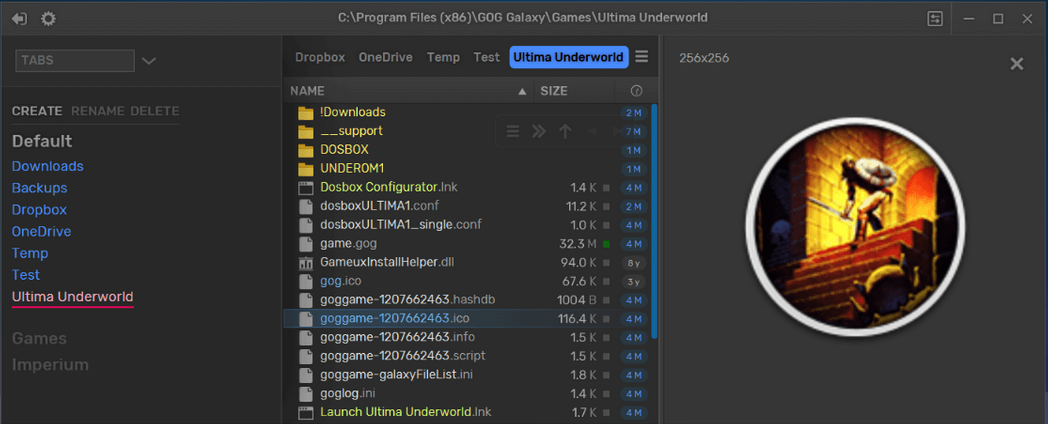The image size is (1048, 424).
Task: Click the gog.ico file icon
Action: coord(305,281)
